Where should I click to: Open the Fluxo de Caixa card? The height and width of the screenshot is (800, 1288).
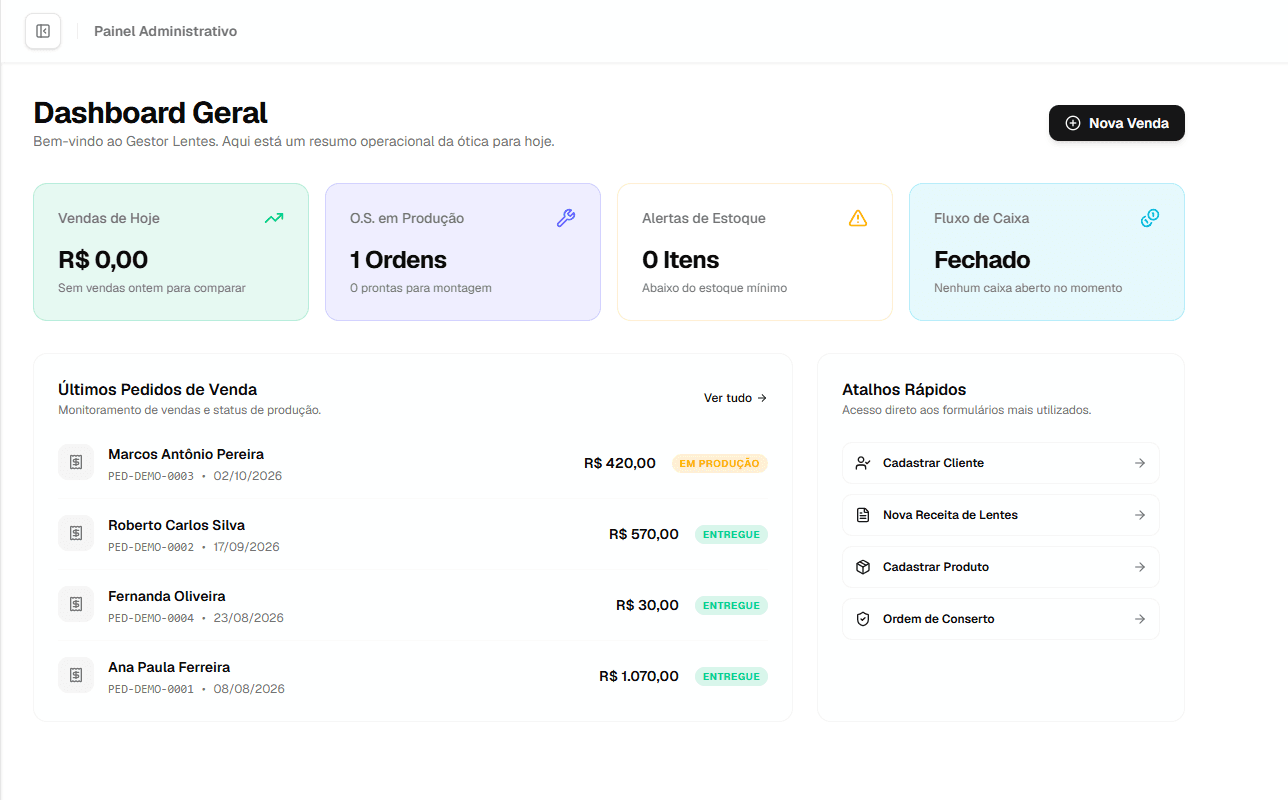(x=1047, y=252)
